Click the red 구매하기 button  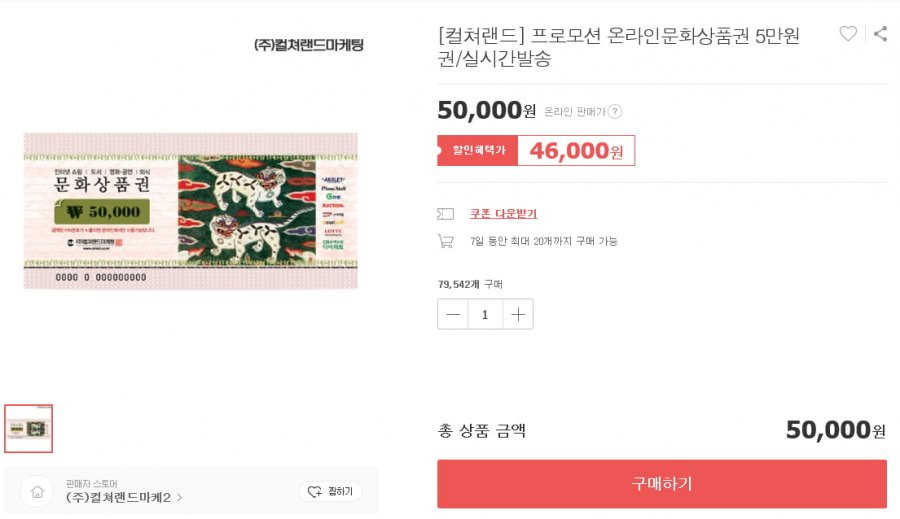[x=662, y=483]
